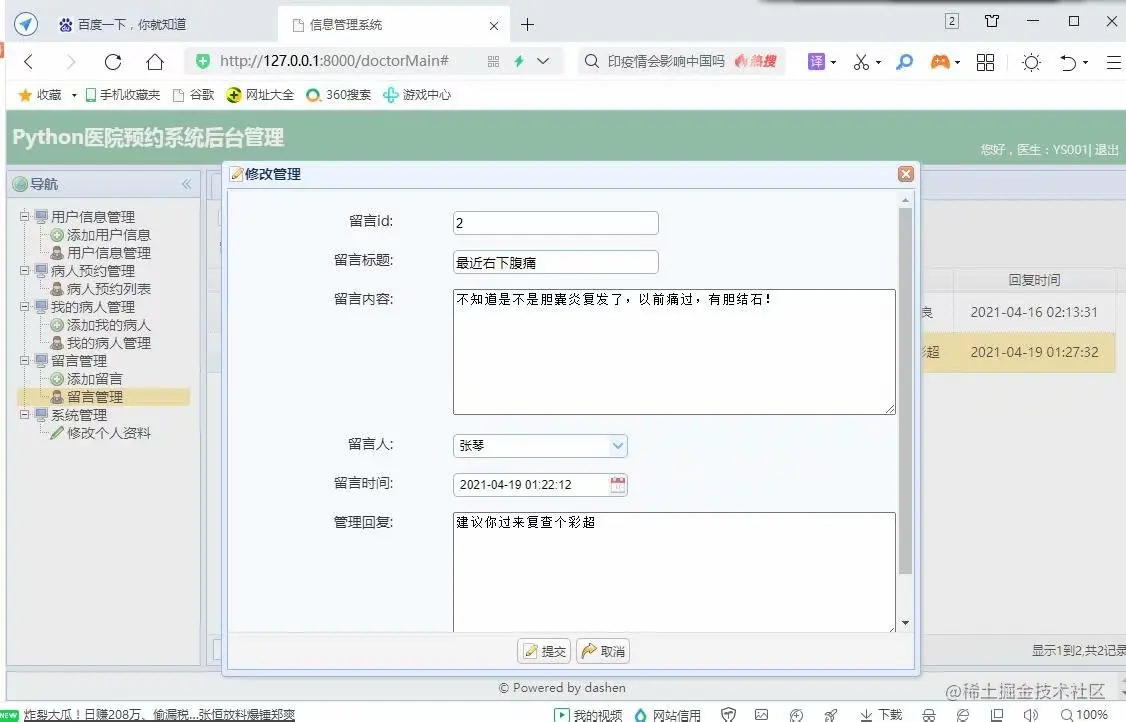Open the calendar picker icon
This screenshot has width=1126, height=722.
point(618,485)
